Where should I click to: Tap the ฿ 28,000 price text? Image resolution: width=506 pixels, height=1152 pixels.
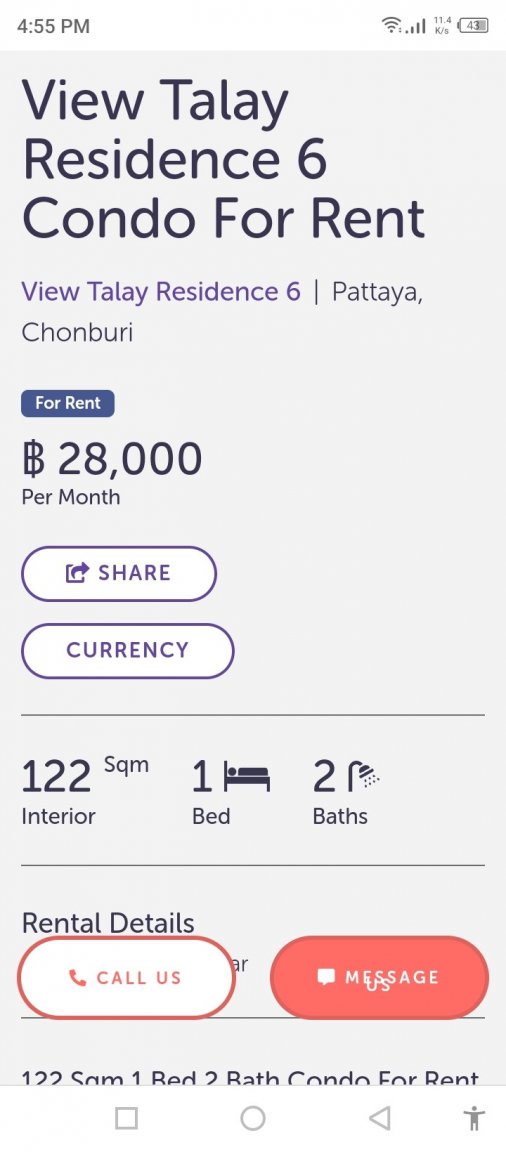(x=112, y=458)
